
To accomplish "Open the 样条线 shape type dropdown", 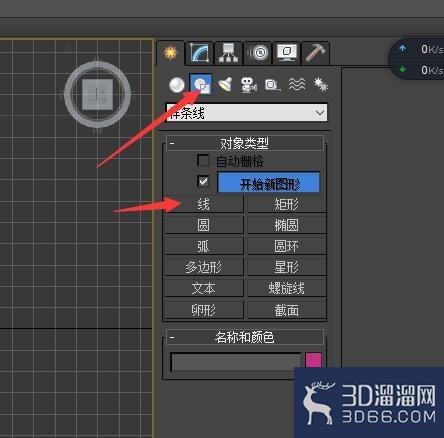I will pos(247,113).
